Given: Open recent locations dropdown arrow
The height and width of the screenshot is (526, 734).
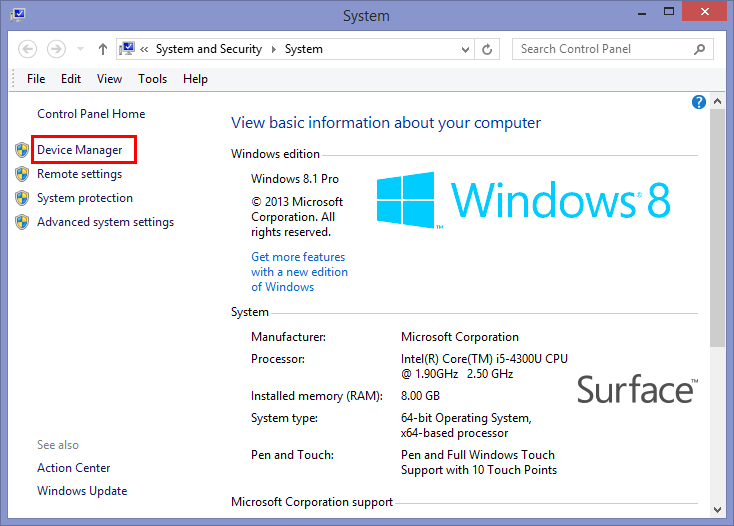Looking at the screenshot, I should 81,49.
